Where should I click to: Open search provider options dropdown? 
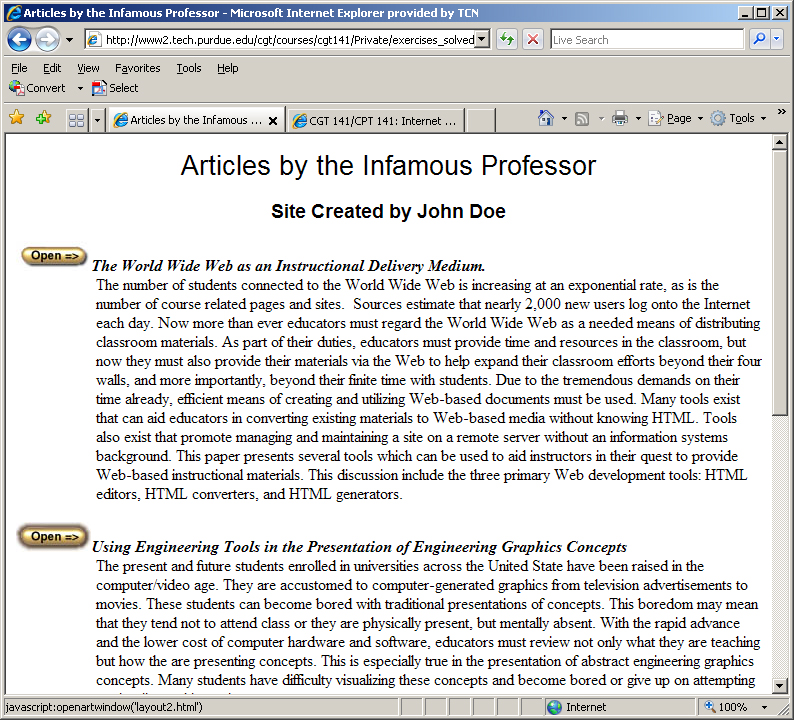(777, 39)
